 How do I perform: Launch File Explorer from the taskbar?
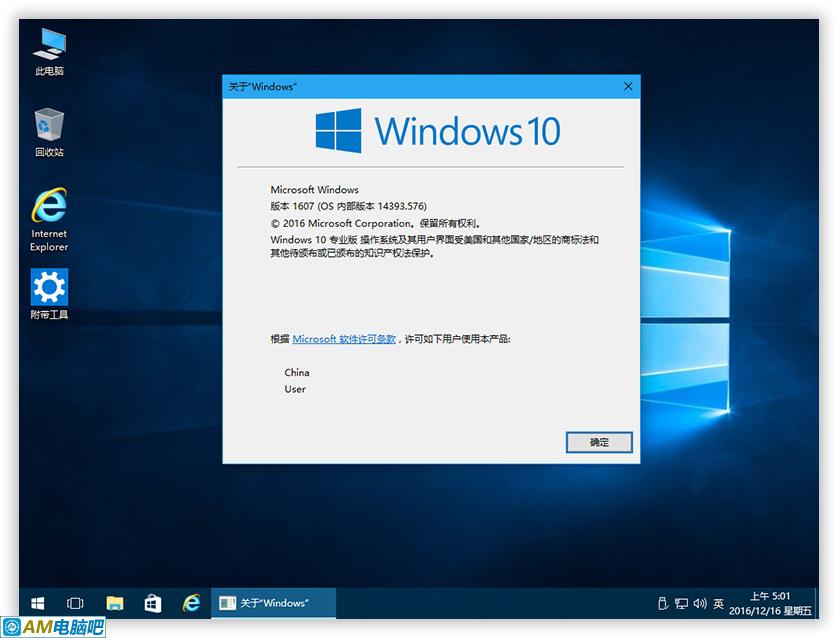pos(114,603)
